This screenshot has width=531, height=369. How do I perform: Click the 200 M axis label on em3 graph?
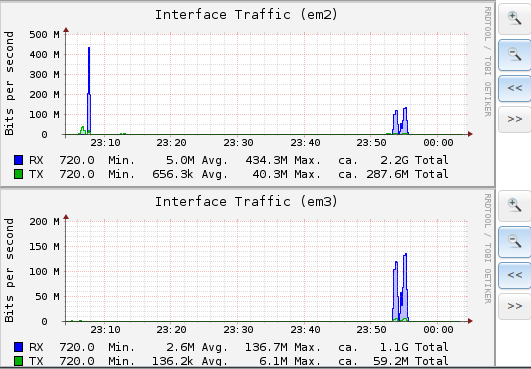[x=44, y=222]
